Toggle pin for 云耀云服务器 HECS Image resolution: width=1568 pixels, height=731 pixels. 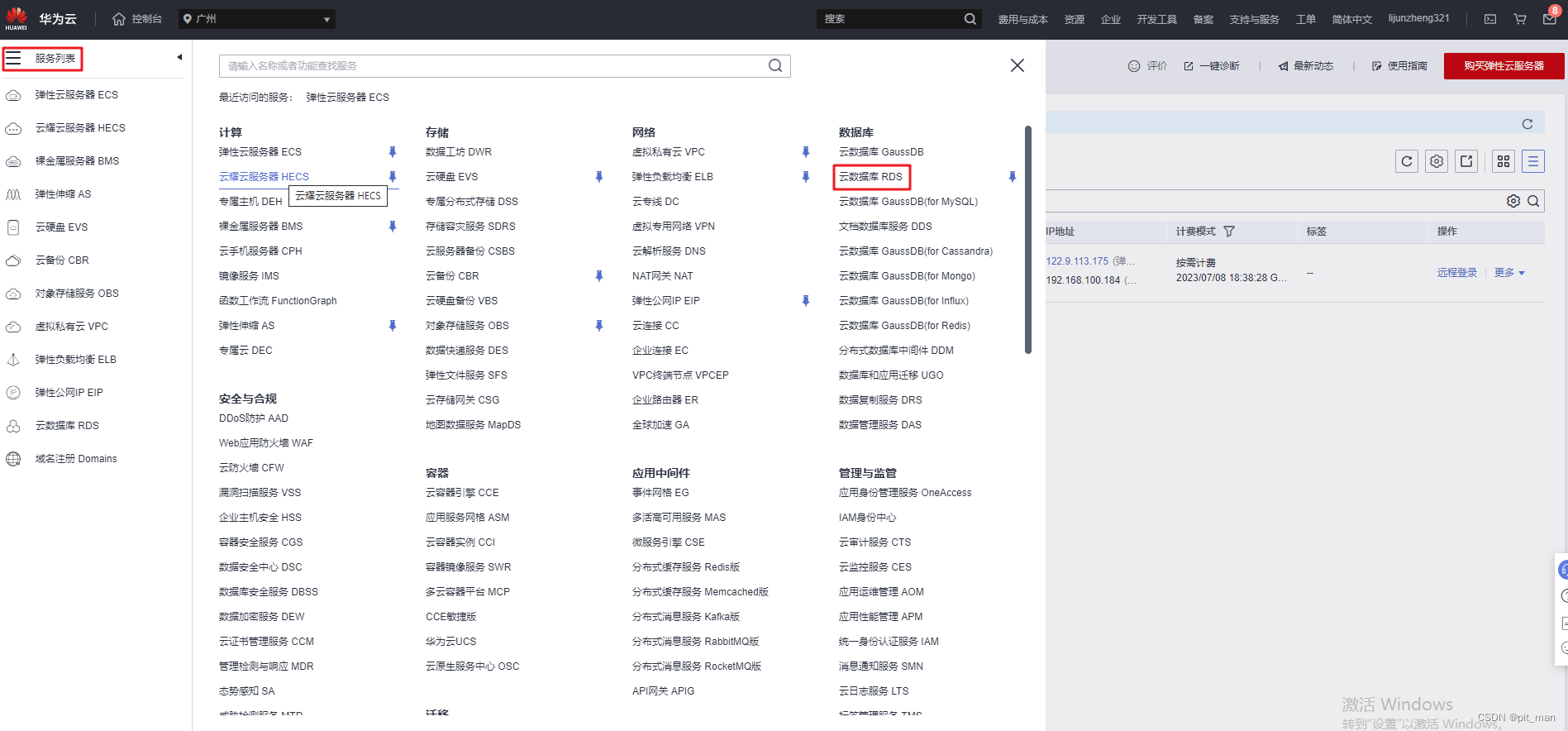pyautogui.click(x=393, y=177)
